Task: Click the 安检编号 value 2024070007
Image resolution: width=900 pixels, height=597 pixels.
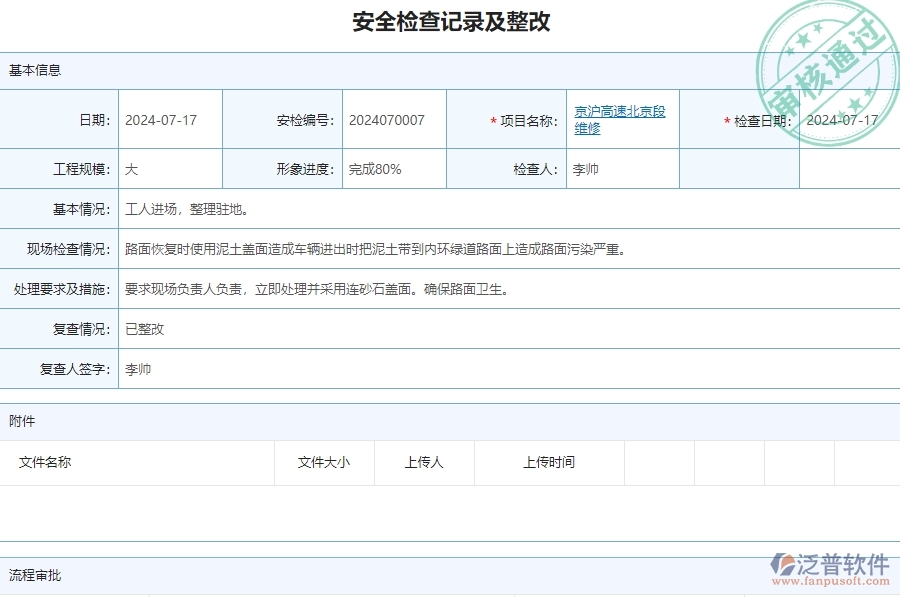Action: coord(383,119)
